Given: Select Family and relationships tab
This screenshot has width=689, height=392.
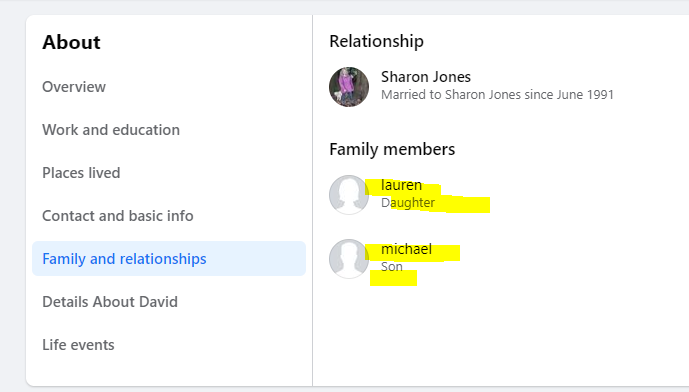Looking at the screenshot, I should tap(169, 258).
